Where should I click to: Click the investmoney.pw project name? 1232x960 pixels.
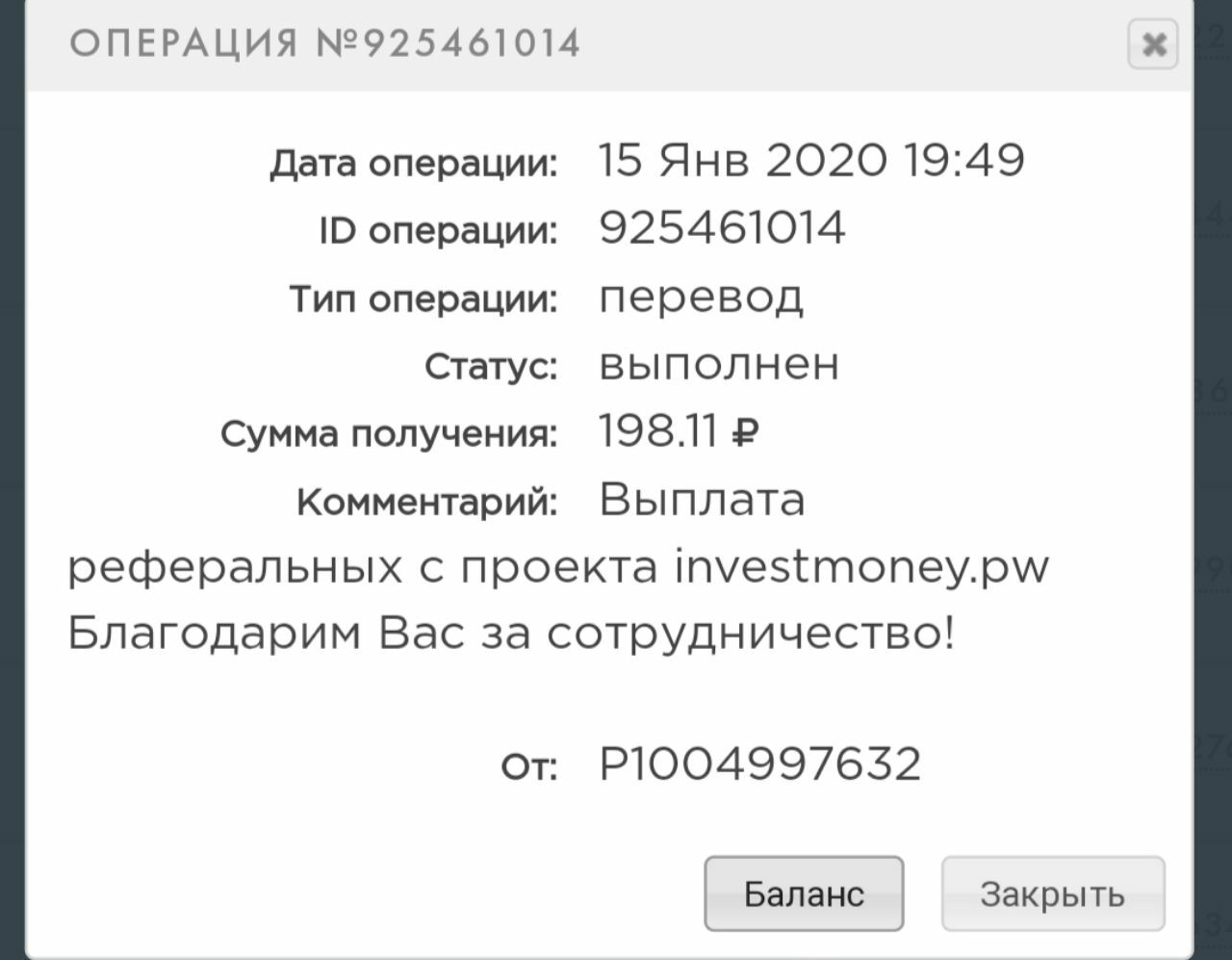point(861,568)
